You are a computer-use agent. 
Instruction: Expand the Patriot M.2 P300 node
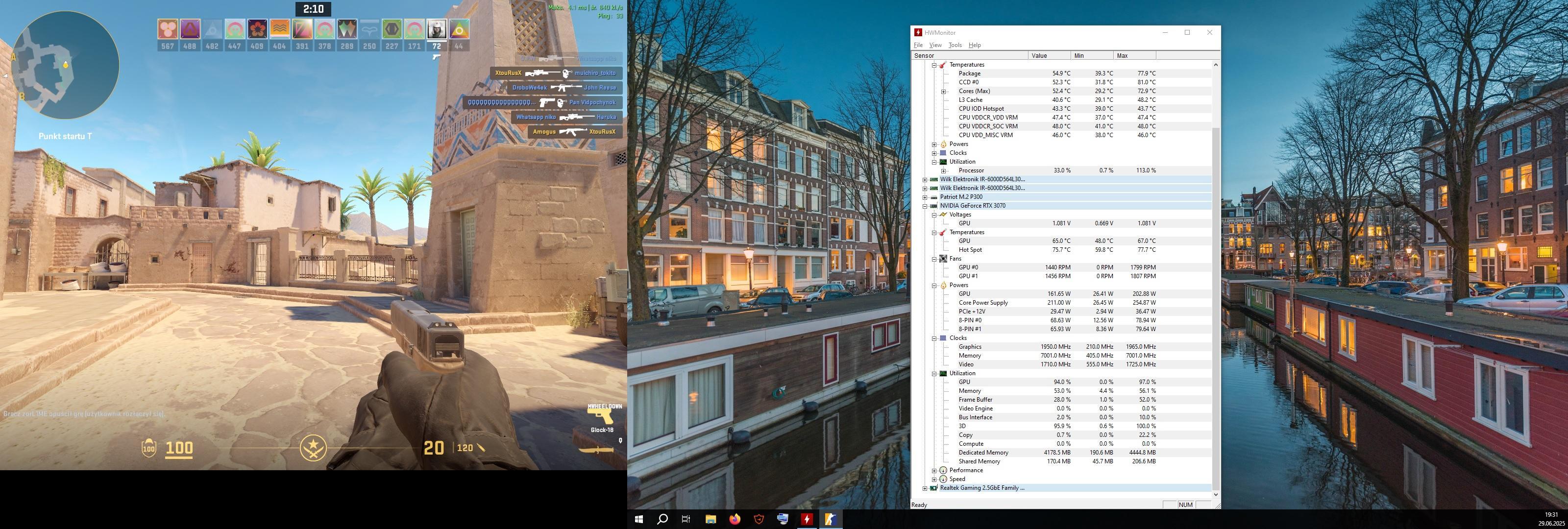925,197
